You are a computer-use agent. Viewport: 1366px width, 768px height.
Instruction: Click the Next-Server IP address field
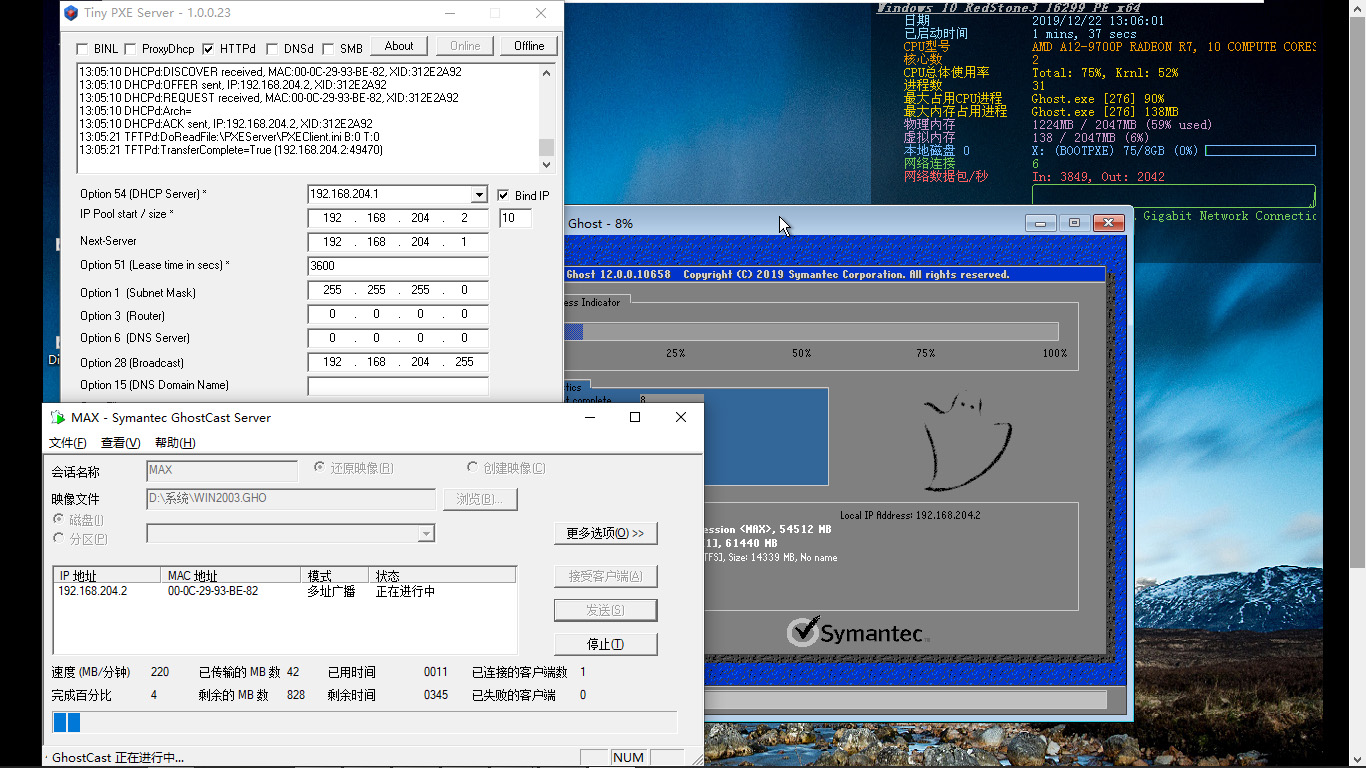398,242
